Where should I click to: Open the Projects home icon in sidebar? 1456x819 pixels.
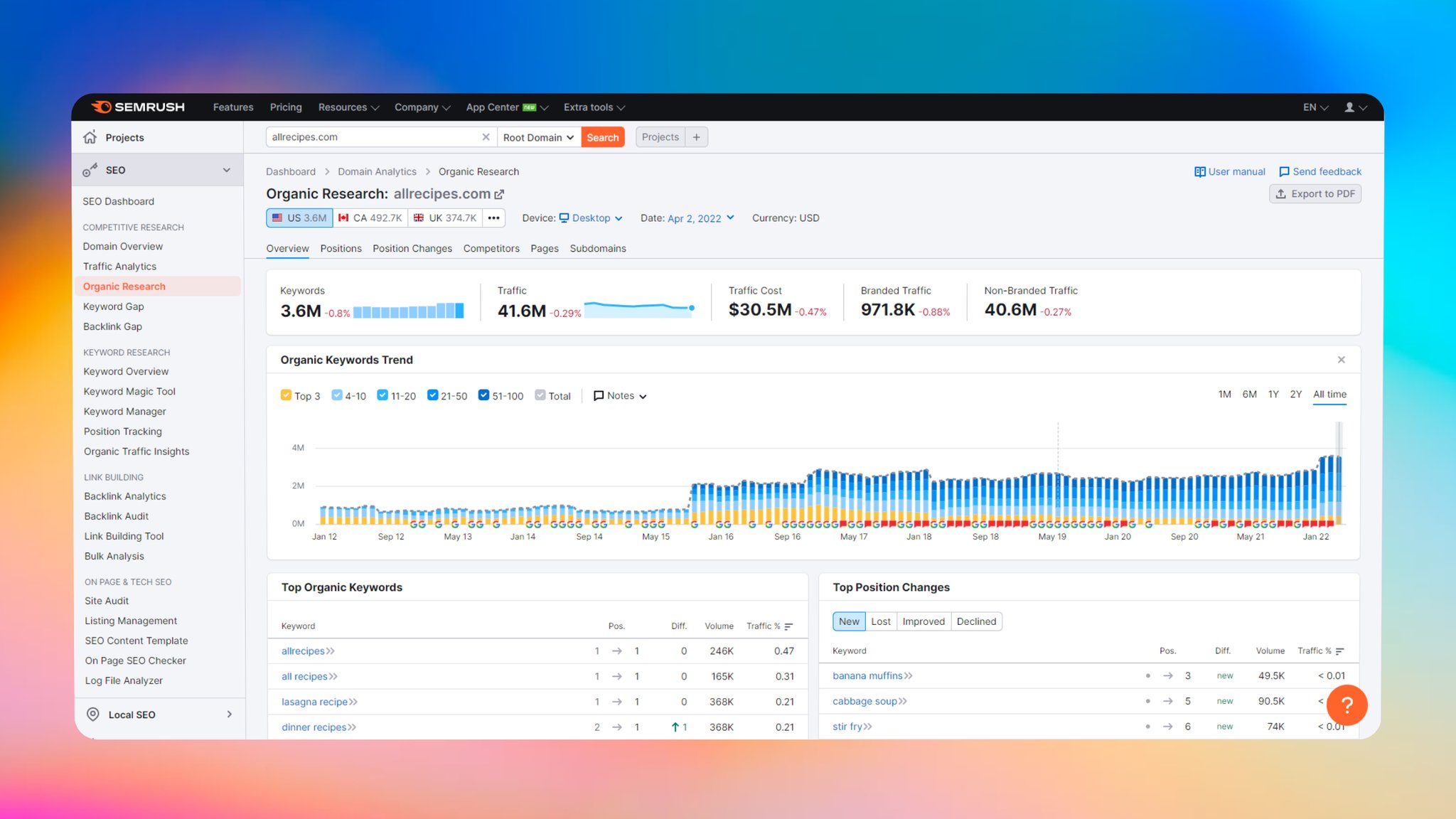tap(90, 137)
